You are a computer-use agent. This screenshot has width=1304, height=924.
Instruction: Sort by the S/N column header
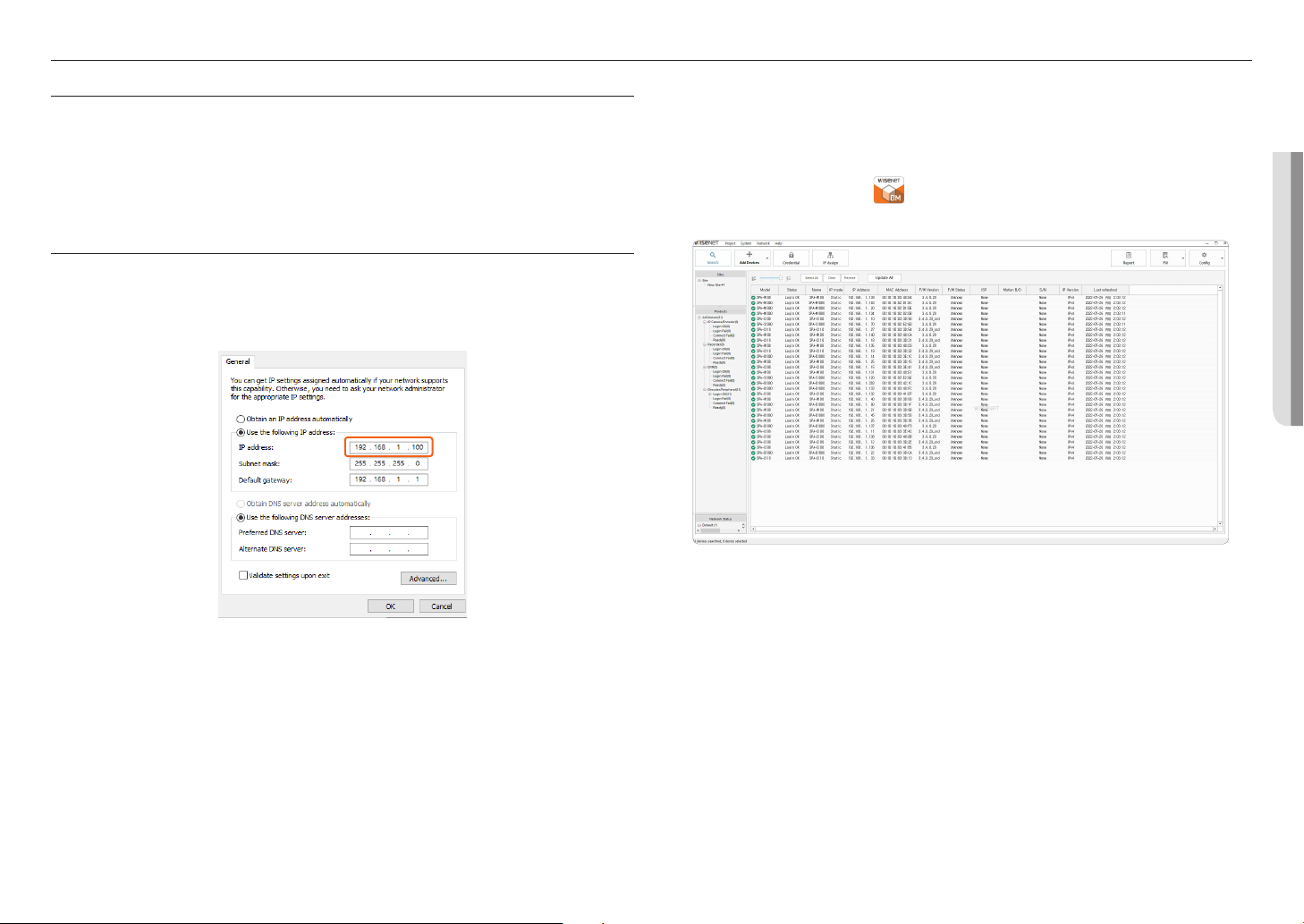coord(1043,290)
